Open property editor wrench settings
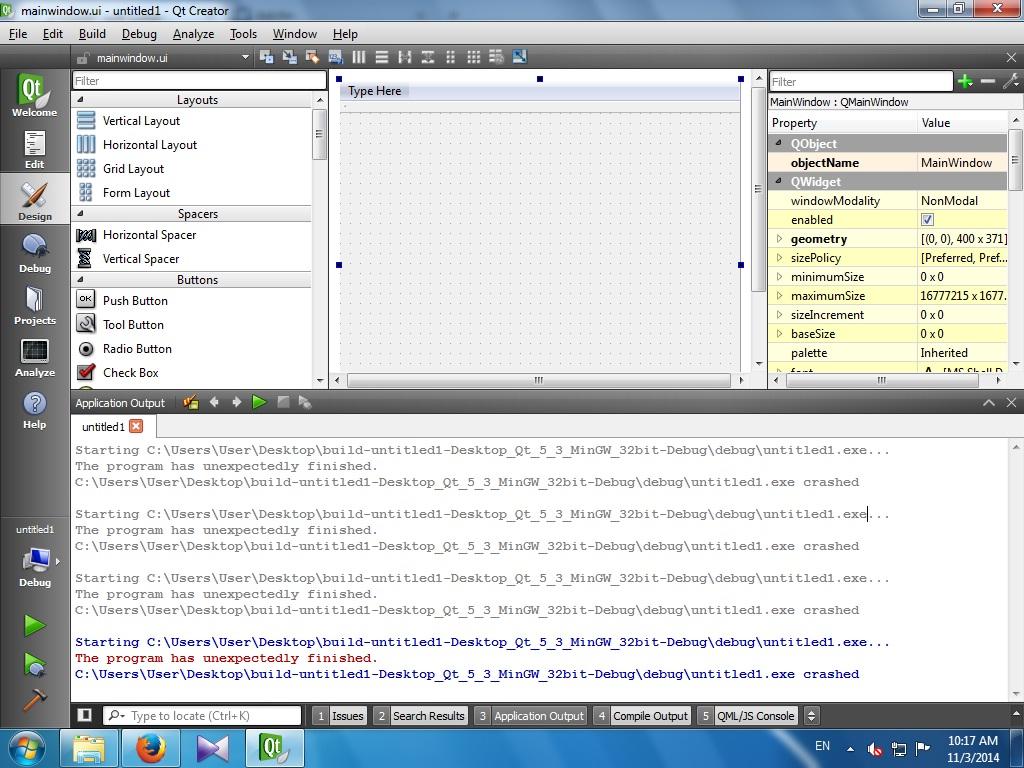The image size is (1024, 768). point(1011,81)
